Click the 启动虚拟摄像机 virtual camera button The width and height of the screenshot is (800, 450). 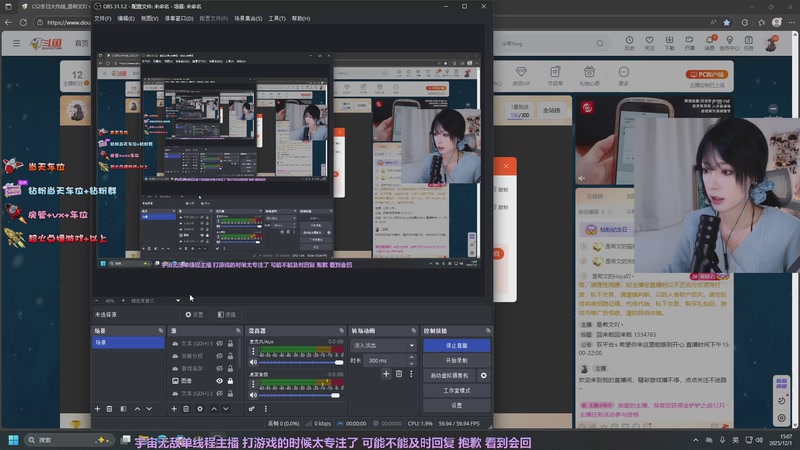pos(449,376)
